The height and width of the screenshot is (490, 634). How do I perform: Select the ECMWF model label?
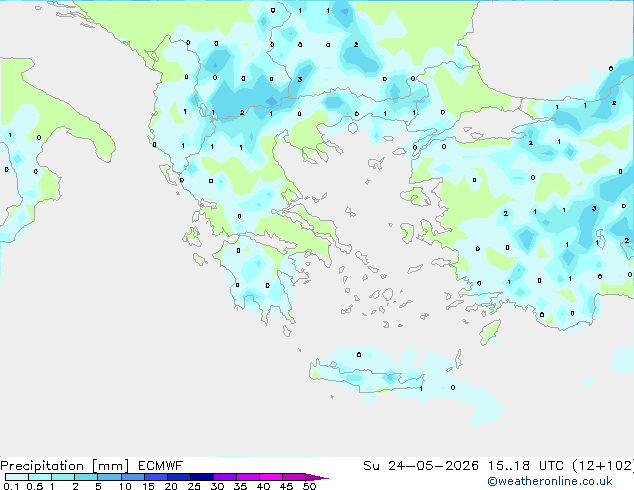coord(161,466)
